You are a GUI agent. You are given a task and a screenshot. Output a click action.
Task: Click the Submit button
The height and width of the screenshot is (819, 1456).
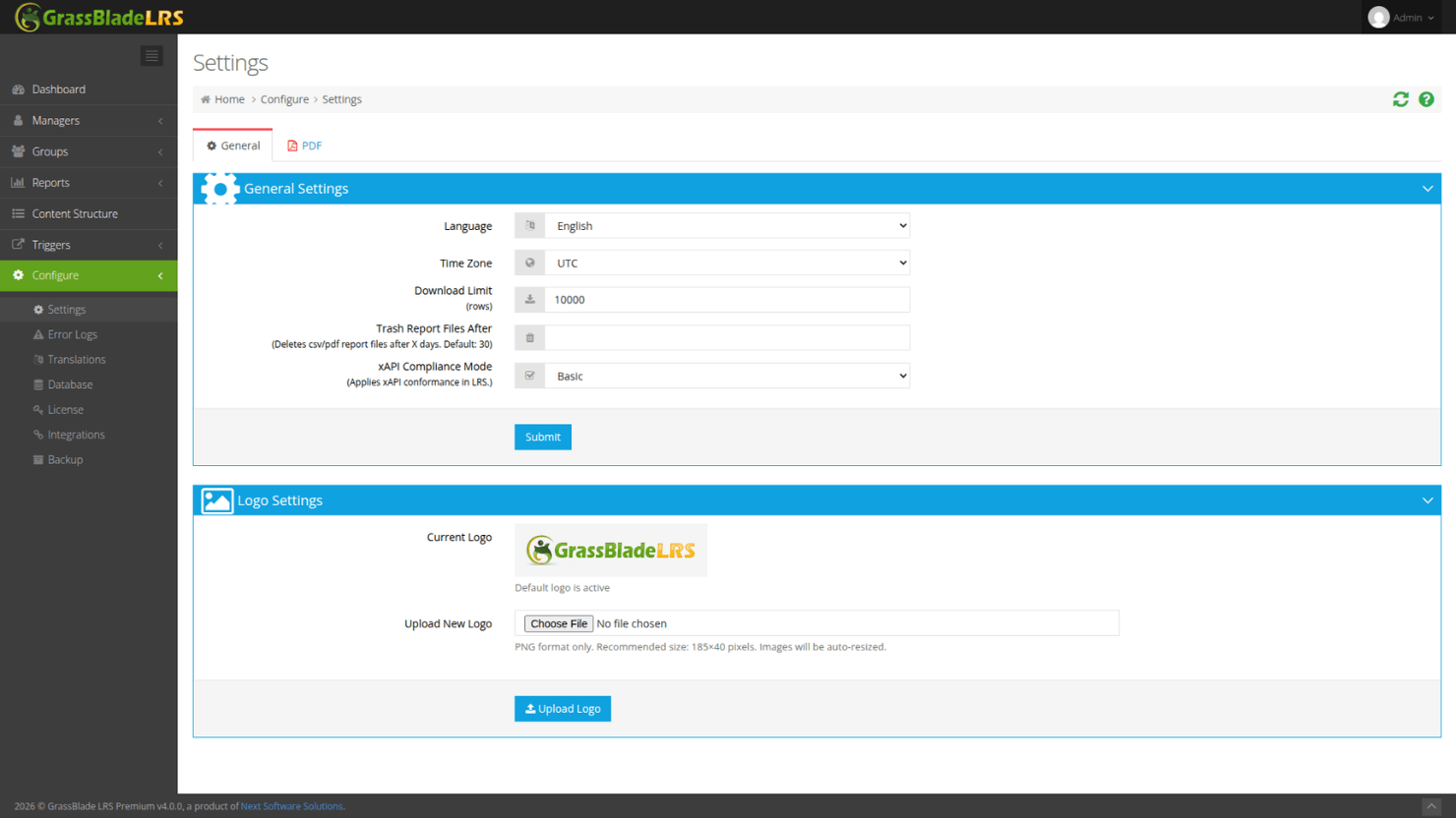coord(543,437)
